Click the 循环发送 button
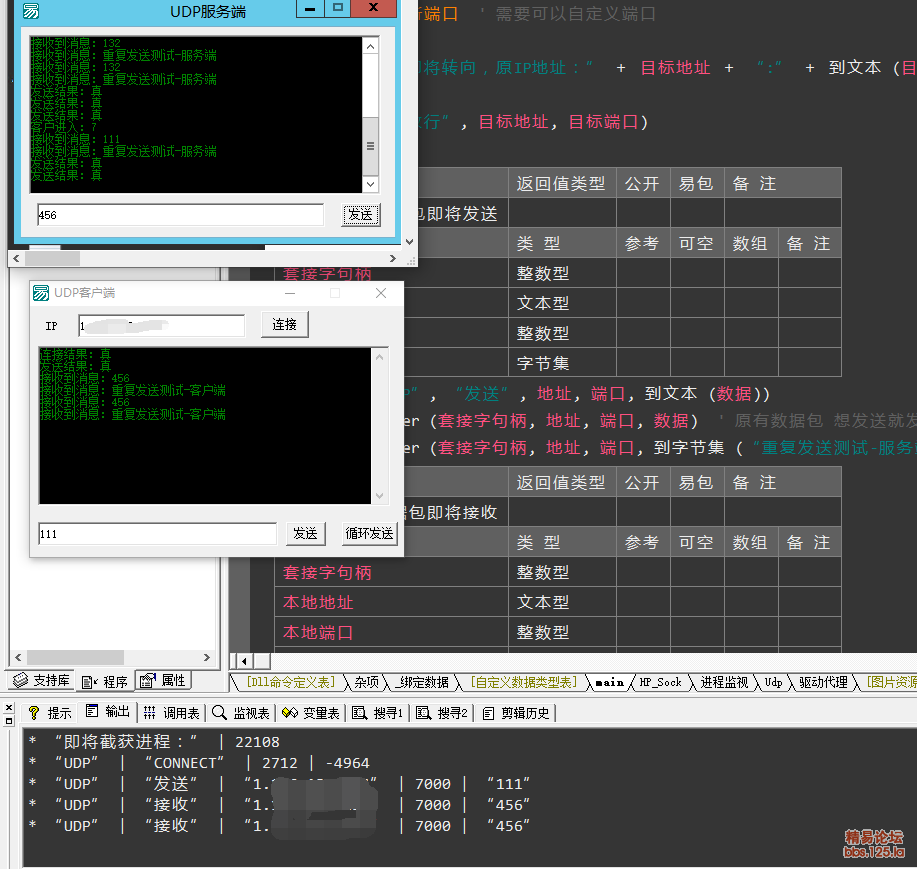 370,533
